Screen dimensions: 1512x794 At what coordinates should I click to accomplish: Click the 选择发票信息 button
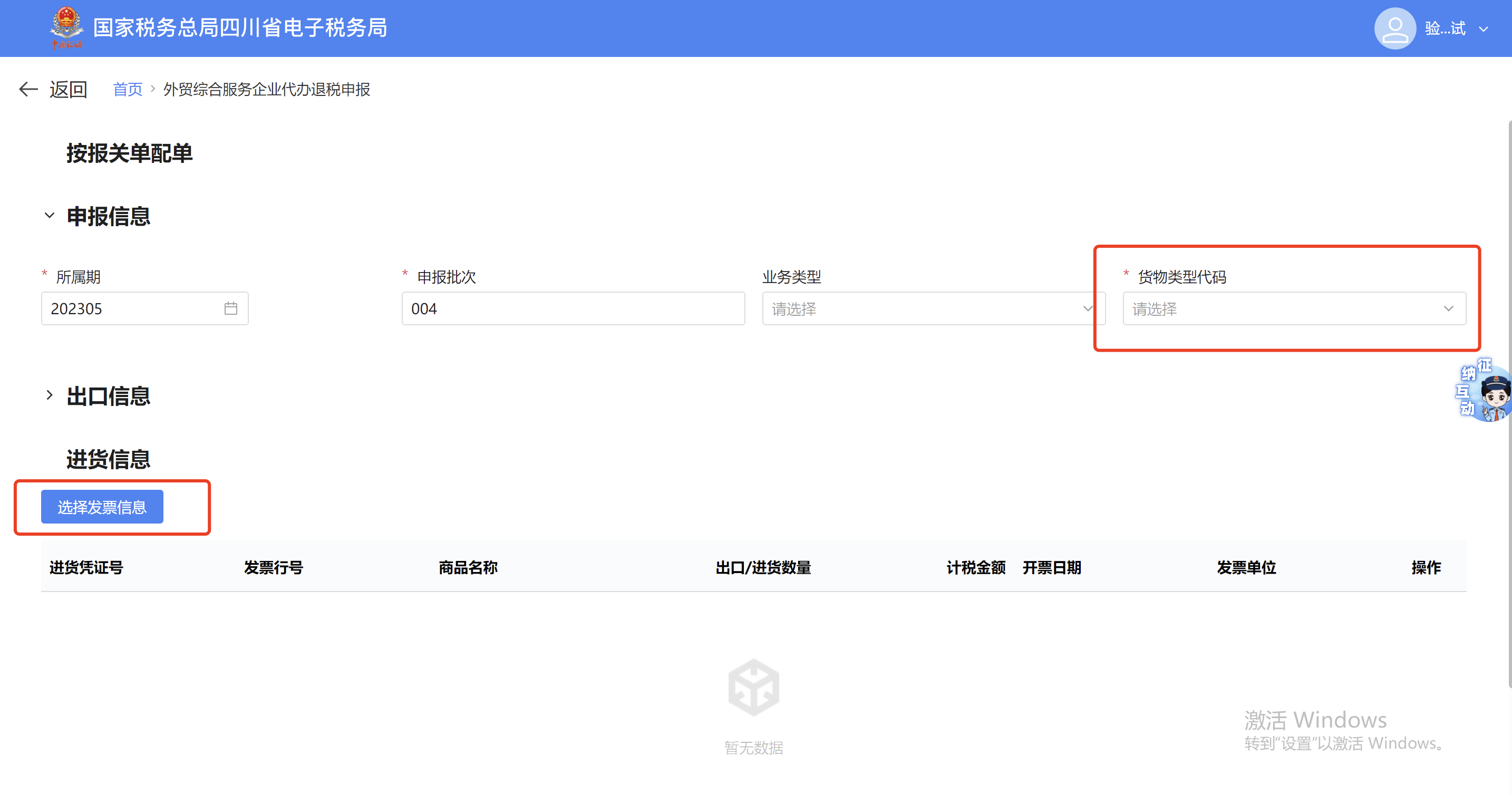[102, 507]
